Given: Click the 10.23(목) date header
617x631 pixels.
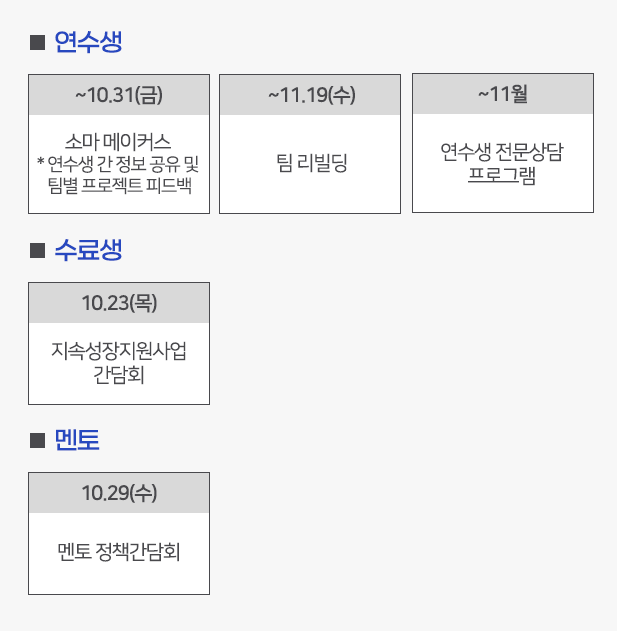Looking at the screenshot, I should [x=119, y=303].
